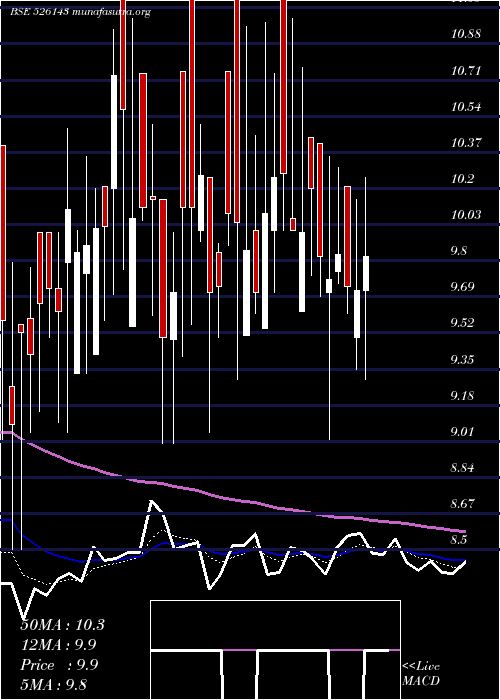Click the 9.52 price axis label

point(462,322)
